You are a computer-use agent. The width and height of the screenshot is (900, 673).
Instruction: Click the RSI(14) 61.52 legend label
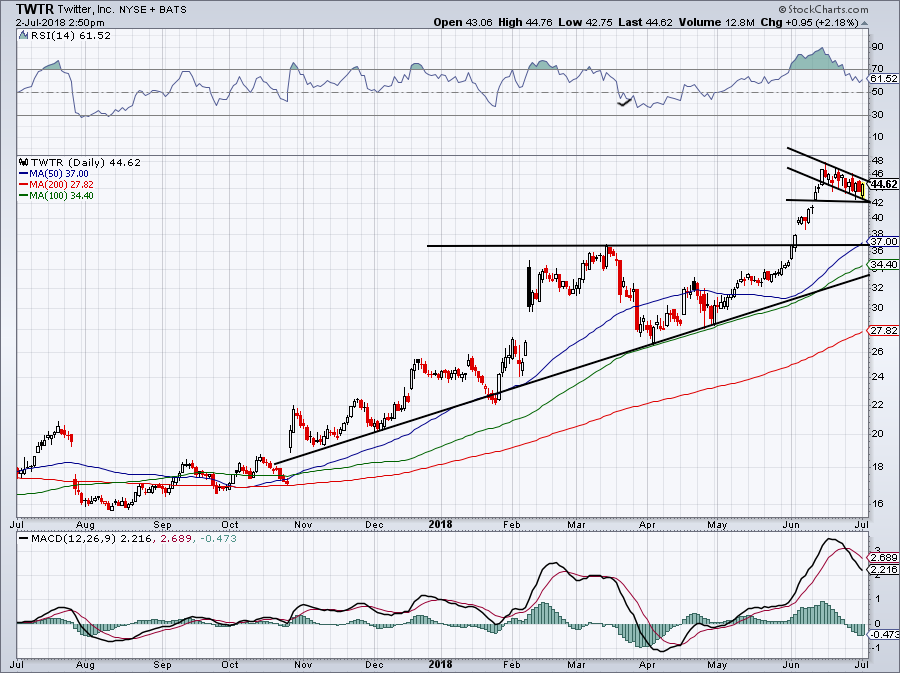click(71, 36)
